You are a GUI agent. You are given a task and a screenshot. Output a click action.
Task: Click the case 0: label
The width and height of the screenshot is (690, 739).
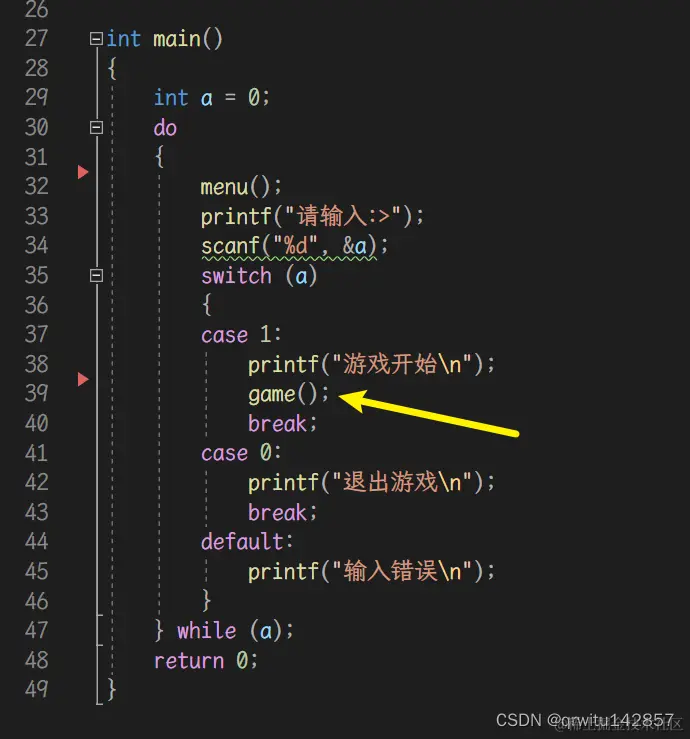(x=241, y=453)
